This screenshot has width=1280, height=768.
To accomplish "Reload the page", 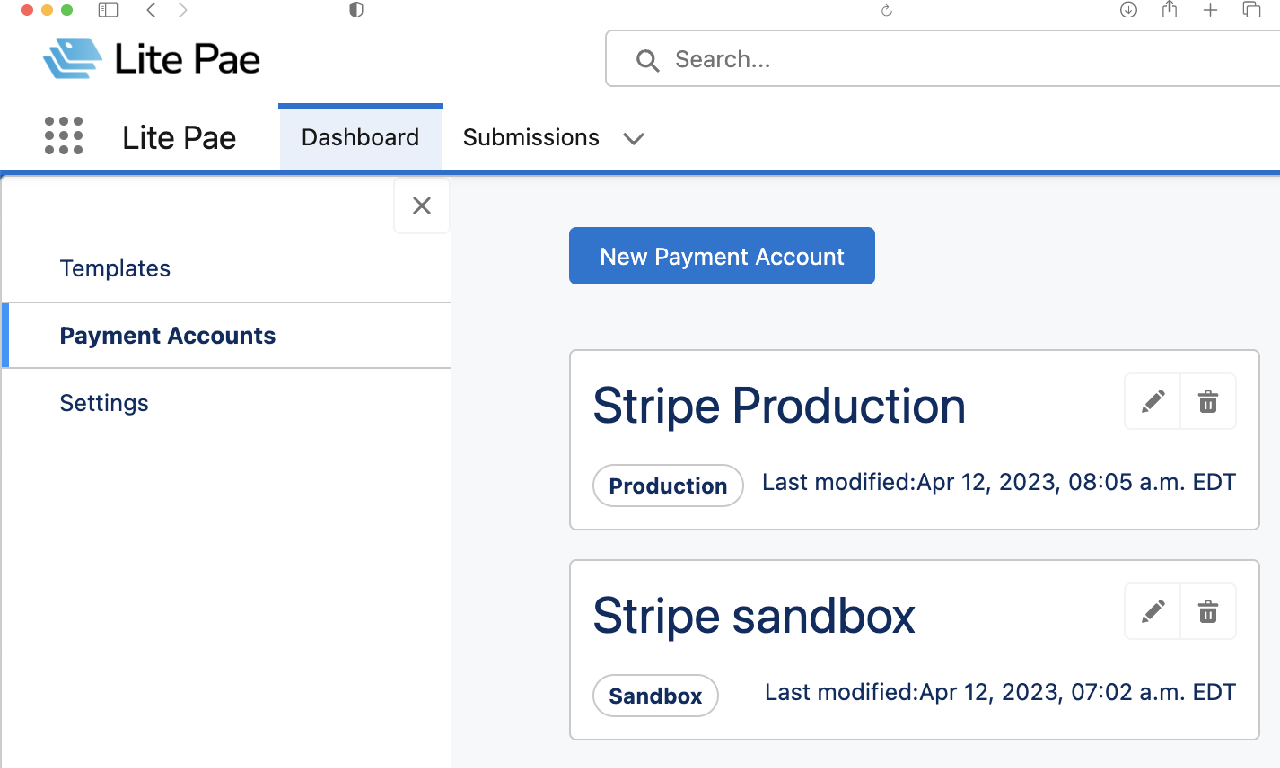I will [886, 10].
